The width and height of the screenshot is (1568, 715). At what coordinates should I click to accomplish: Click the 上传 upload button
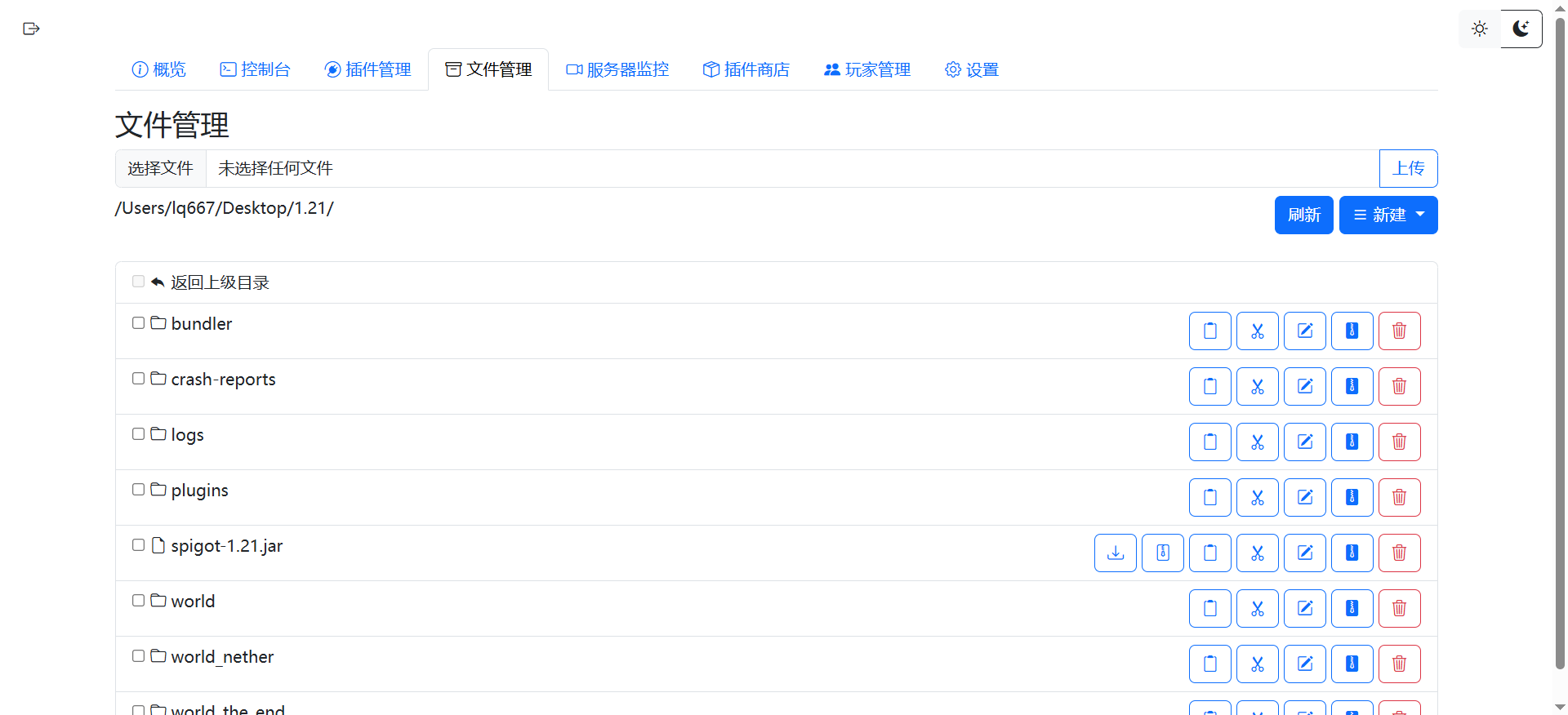click(x=1409, y=168)
